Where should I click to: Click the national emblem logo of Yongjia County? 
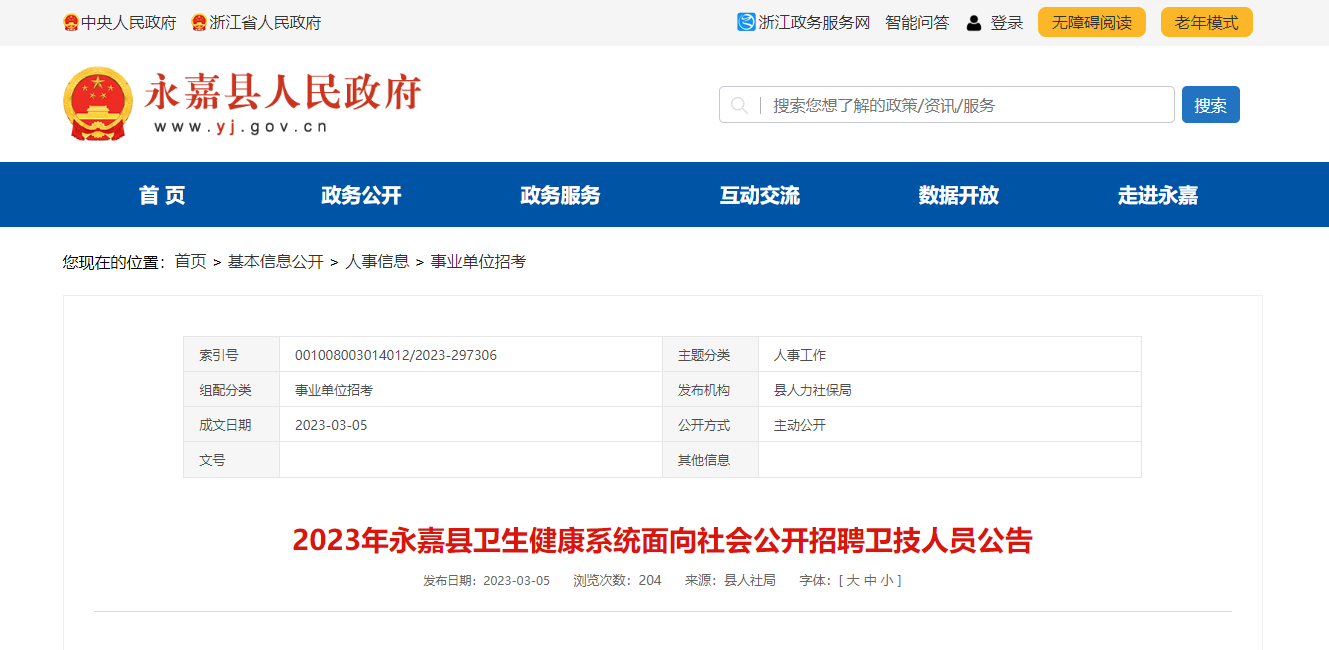pyautogui.click(x=97, y=104)
